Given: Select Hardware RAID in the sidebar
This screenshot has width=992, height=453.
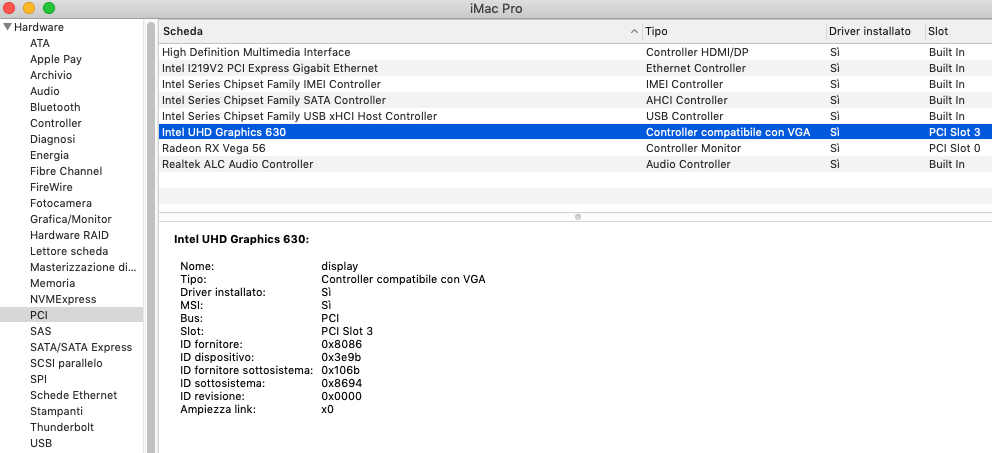Looking at the screenshot, I should pos(70,235).
